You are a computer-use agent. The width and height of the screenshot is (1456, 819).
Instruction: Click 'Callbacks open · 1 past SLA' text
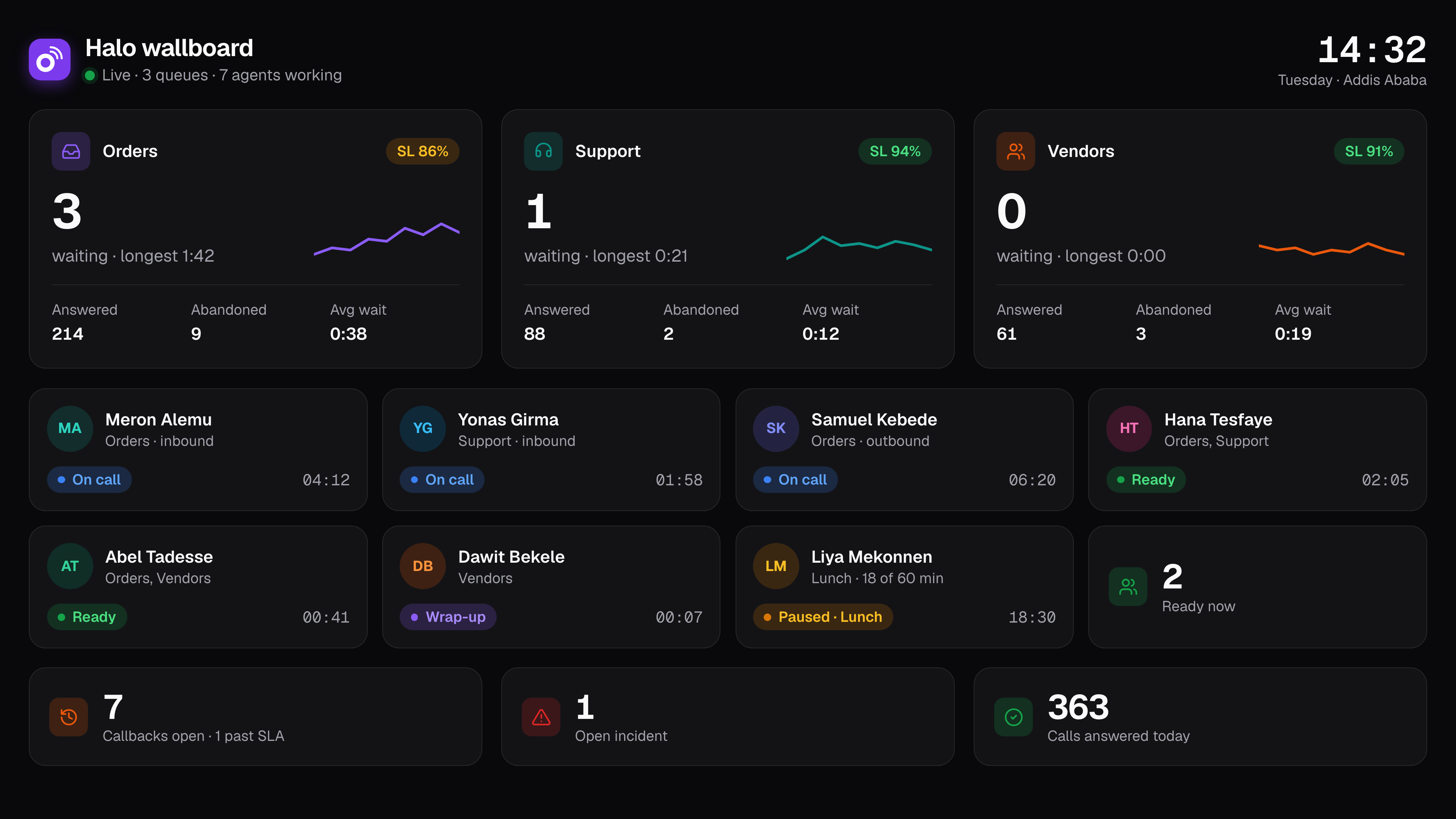click(193, 736)
